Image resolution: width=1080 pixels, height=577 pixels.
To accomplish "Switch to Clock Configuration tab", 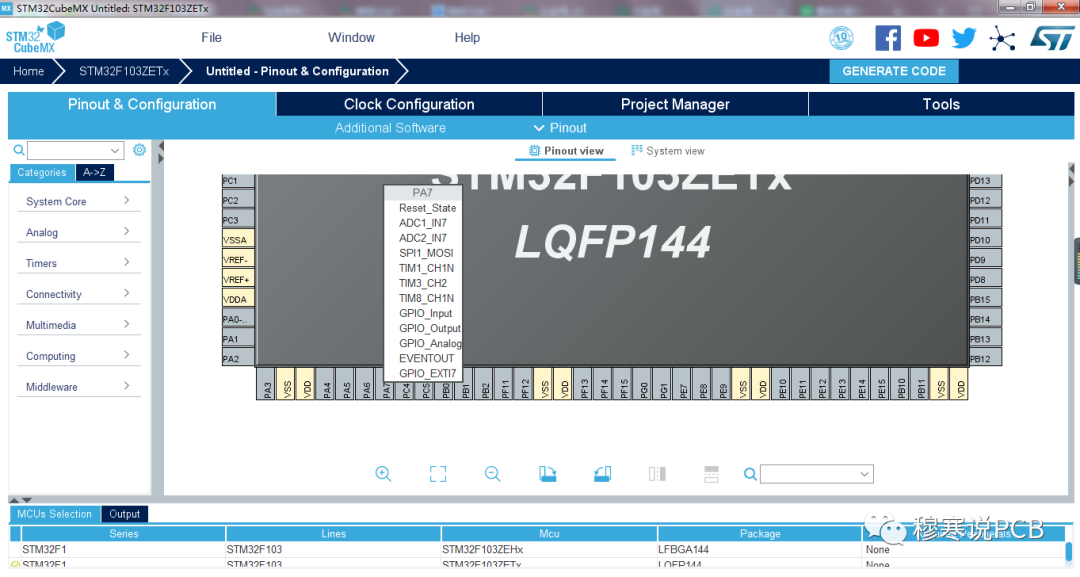I will click(x=409, y=104).
